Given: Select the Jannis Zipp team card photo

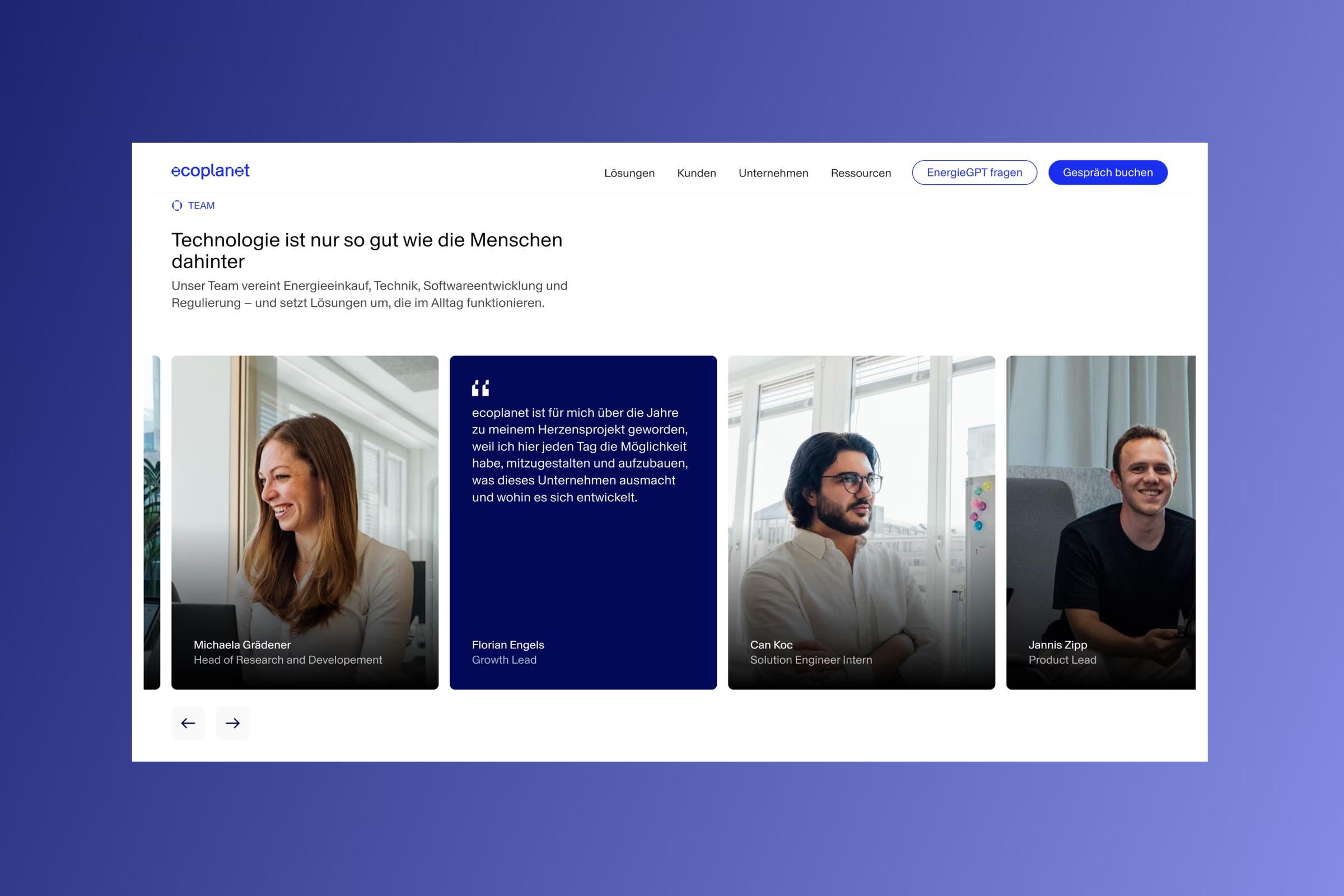Looking at the screenshot, I should [x=1100, y=522].
